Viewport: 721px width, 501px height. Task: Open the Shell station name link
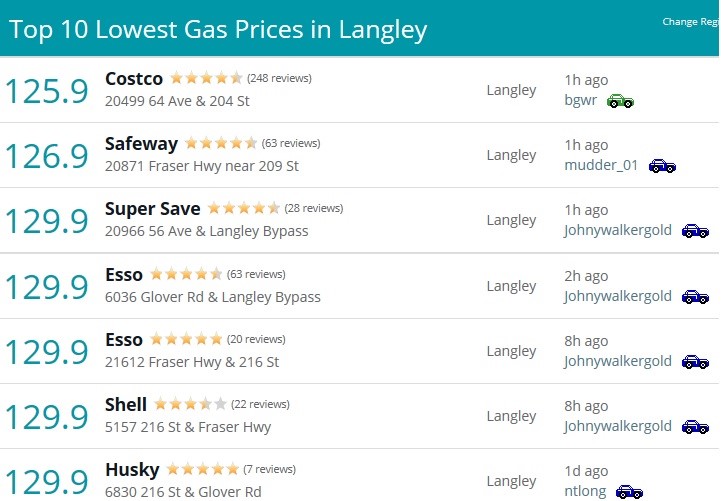click(126, 404)
